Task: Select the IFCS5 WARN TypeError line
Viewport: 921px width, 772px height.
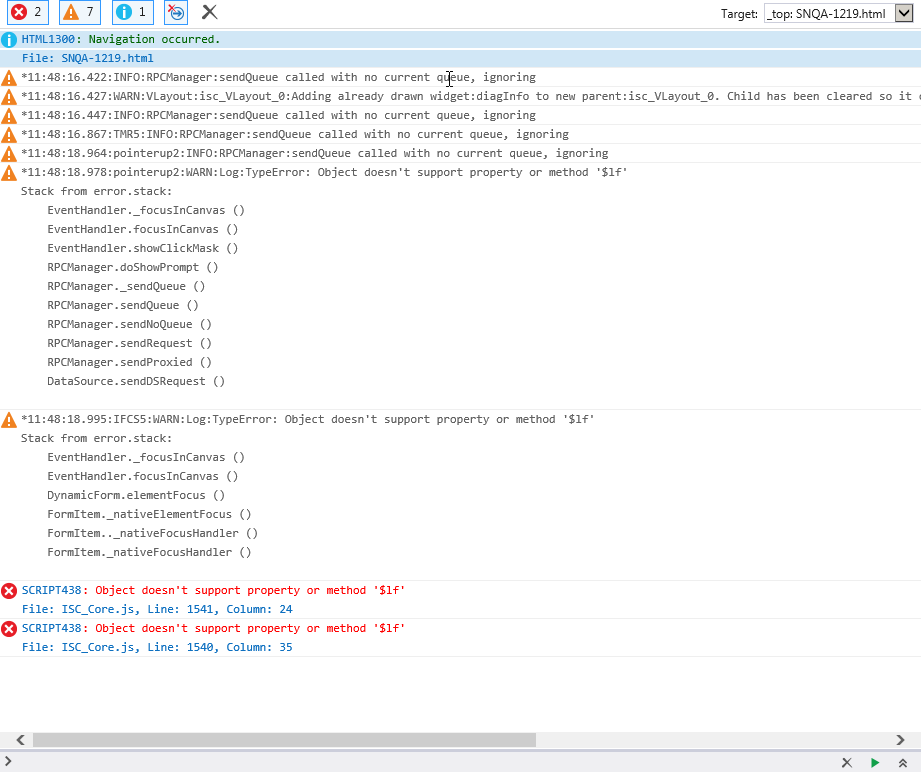Action: (x=308, y=419)
